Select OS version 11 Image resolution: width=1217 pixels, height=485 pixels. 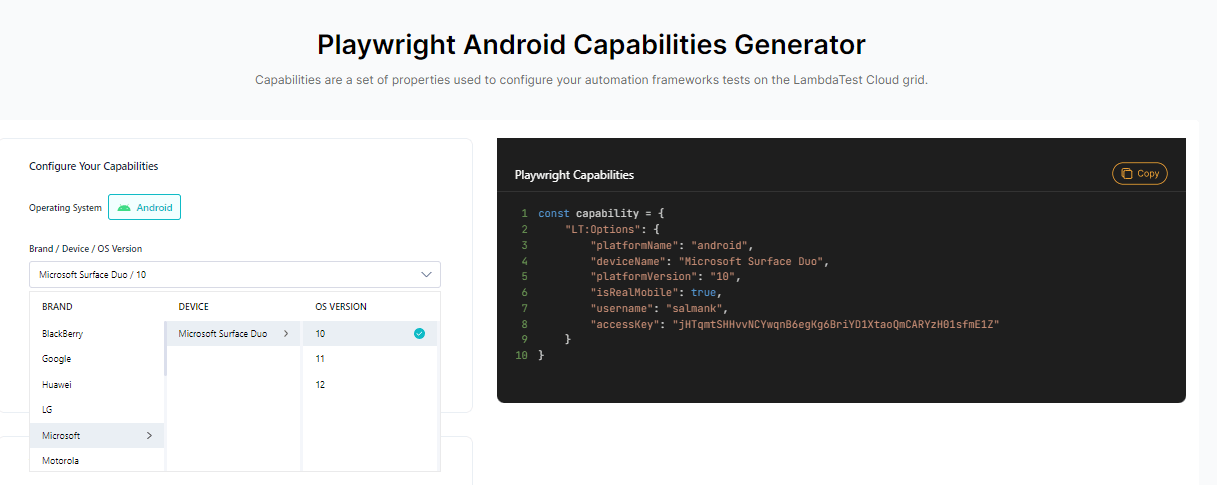click(370, 359)
